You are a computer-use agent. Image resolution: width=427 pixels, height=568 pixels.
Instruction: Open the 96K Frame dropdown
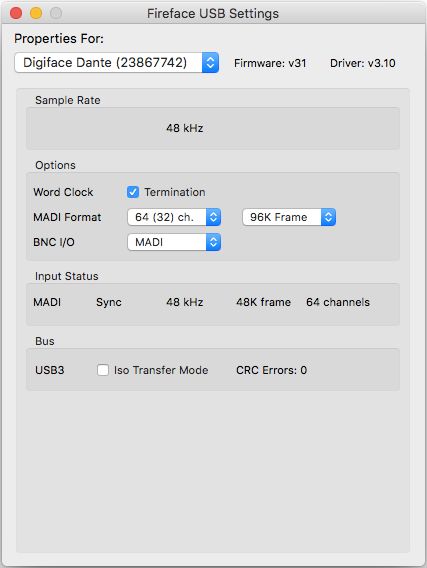click(x=289, y=217)
